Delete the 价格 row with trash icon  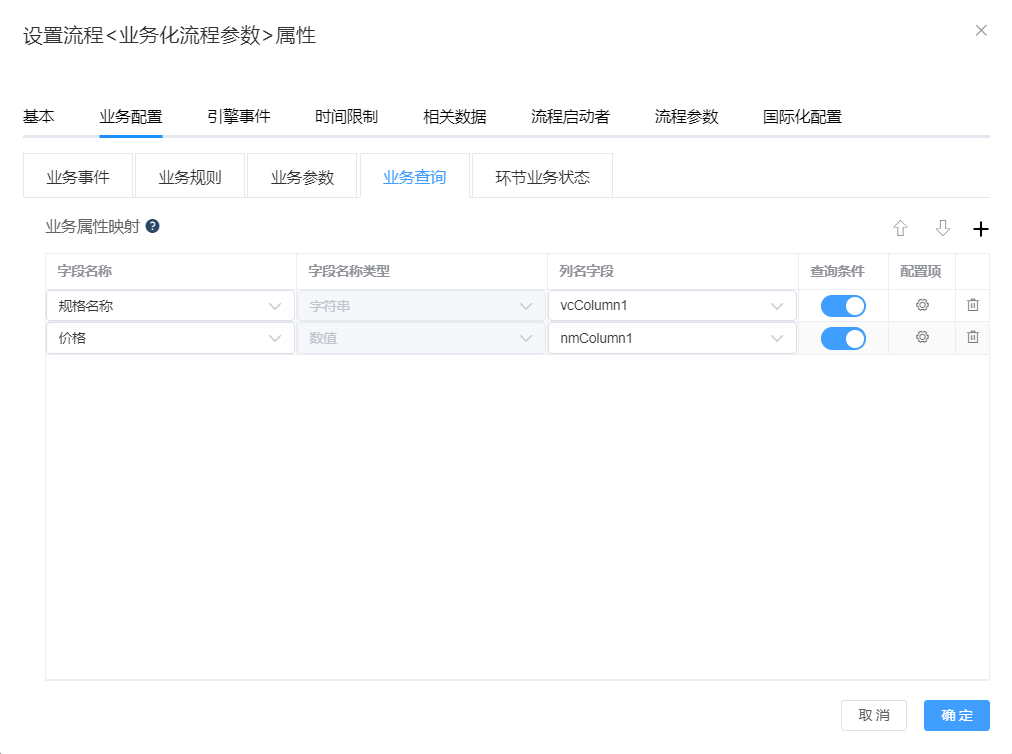click(972, 338)
